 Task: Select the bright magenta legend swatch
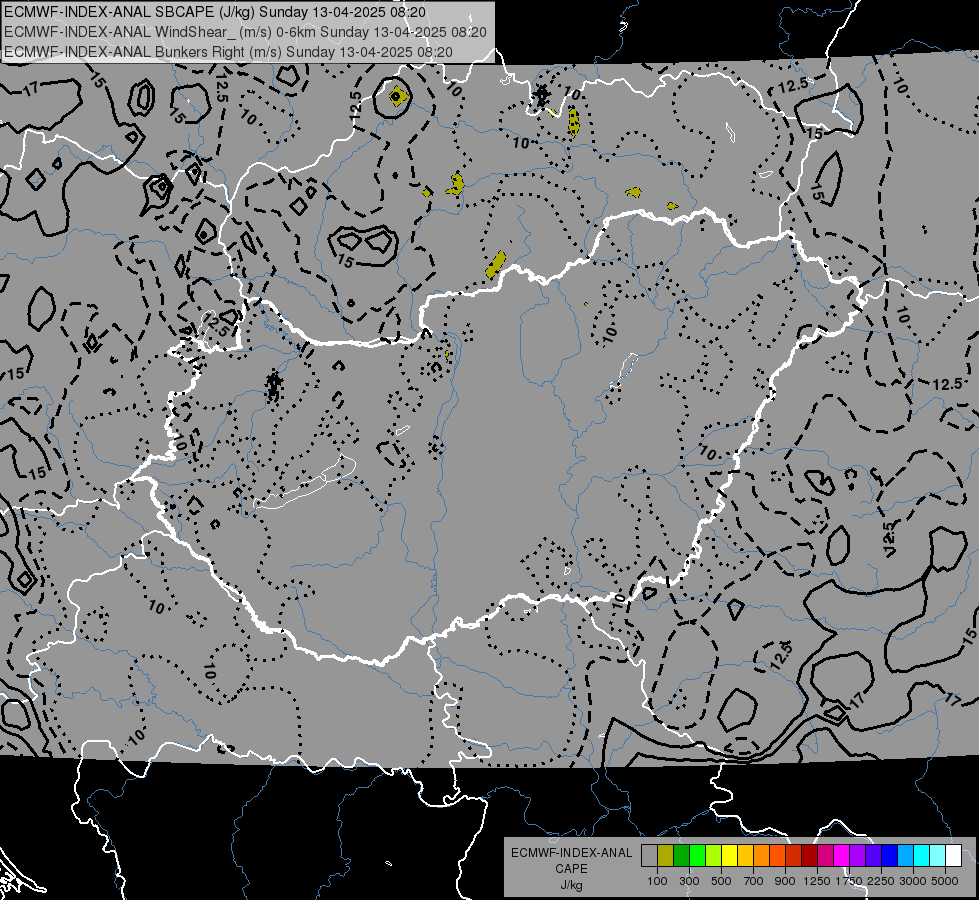coord(842,855)
